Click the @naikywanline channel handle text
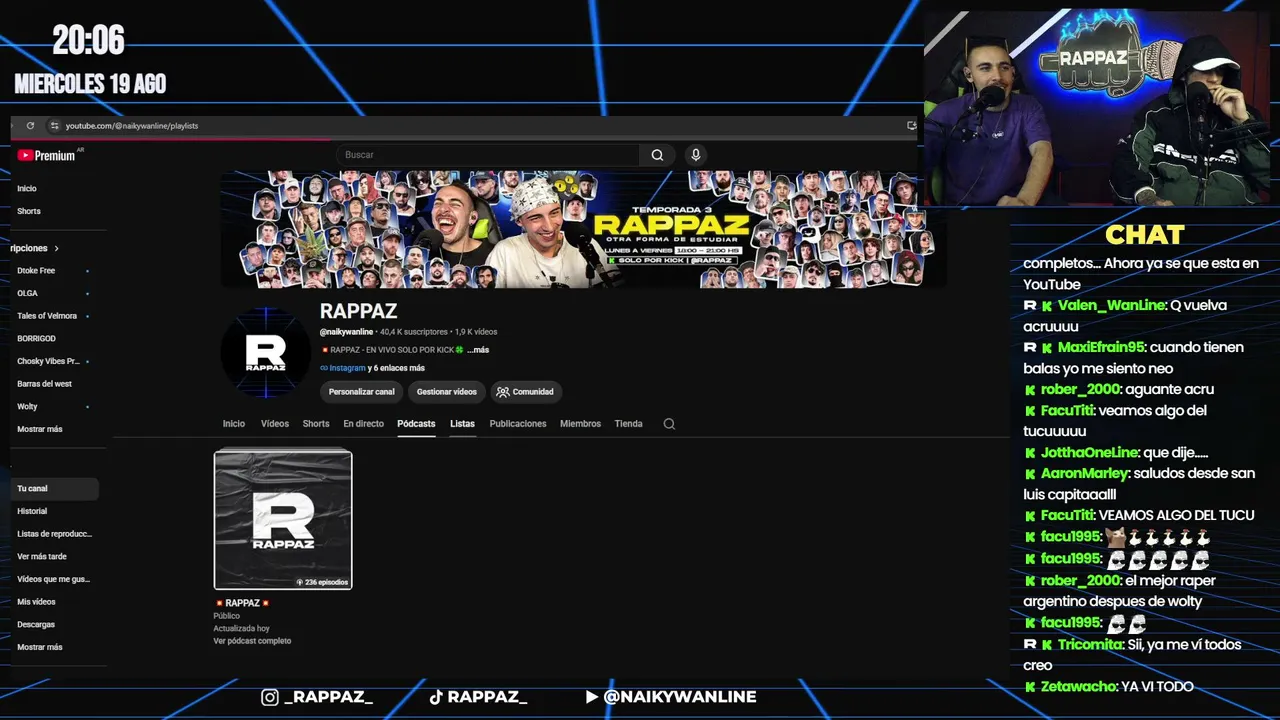Screen dimensions: 1280x720 [346, 332]
